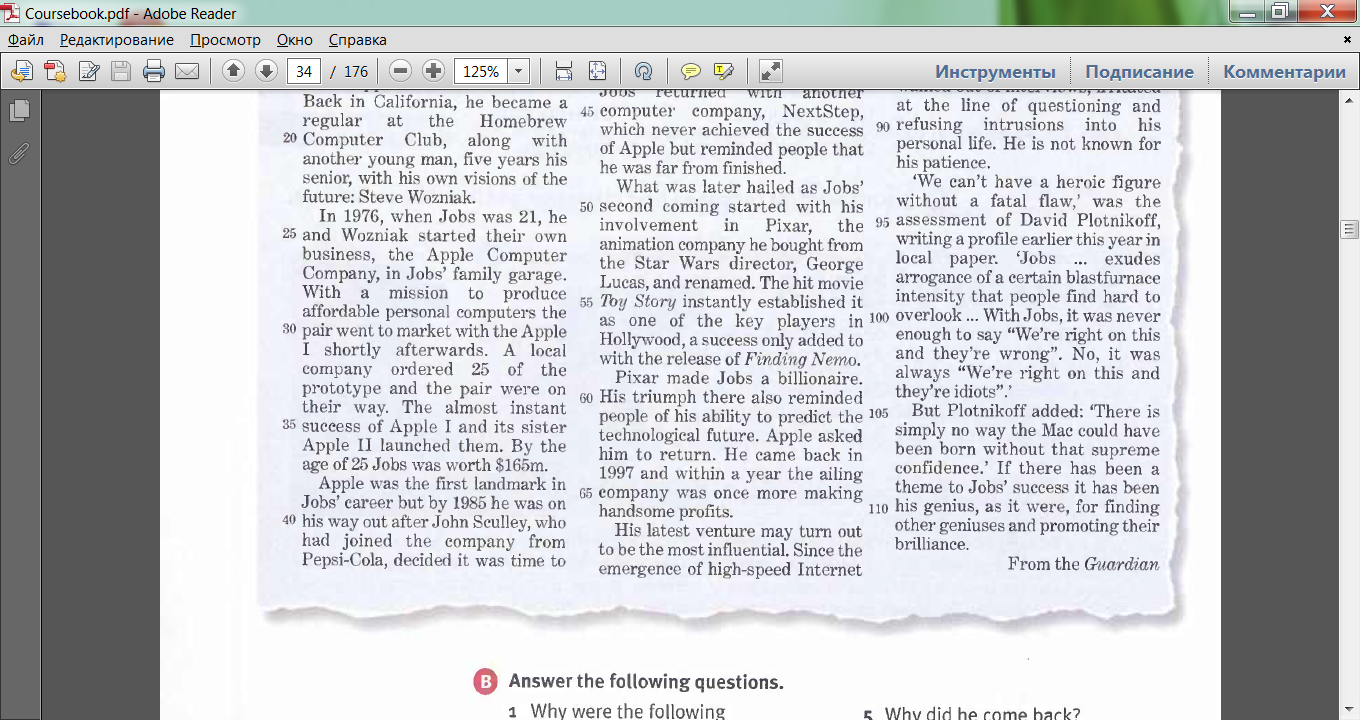Open the Файл menu
This screenshot has width=1360, height=720.
[x=26, y=40]
